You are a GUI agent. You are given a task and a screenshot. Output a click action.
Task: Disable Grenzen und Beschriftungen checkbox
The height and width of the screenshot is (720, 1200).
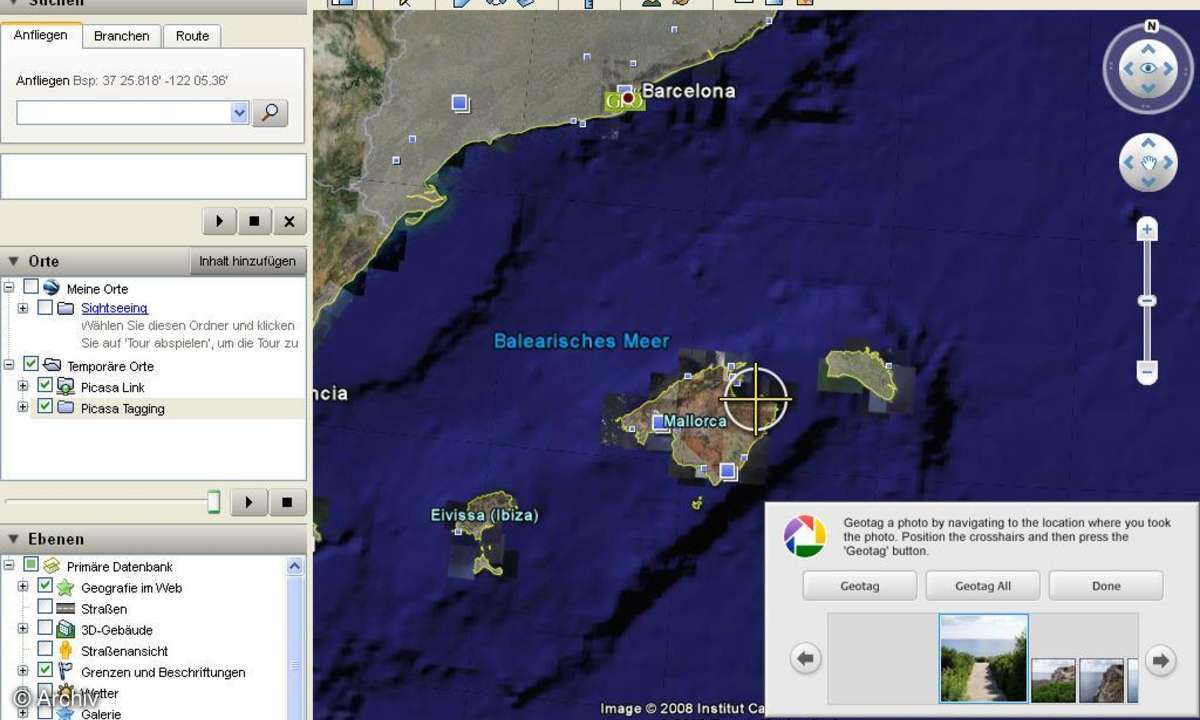click(44, 670)
